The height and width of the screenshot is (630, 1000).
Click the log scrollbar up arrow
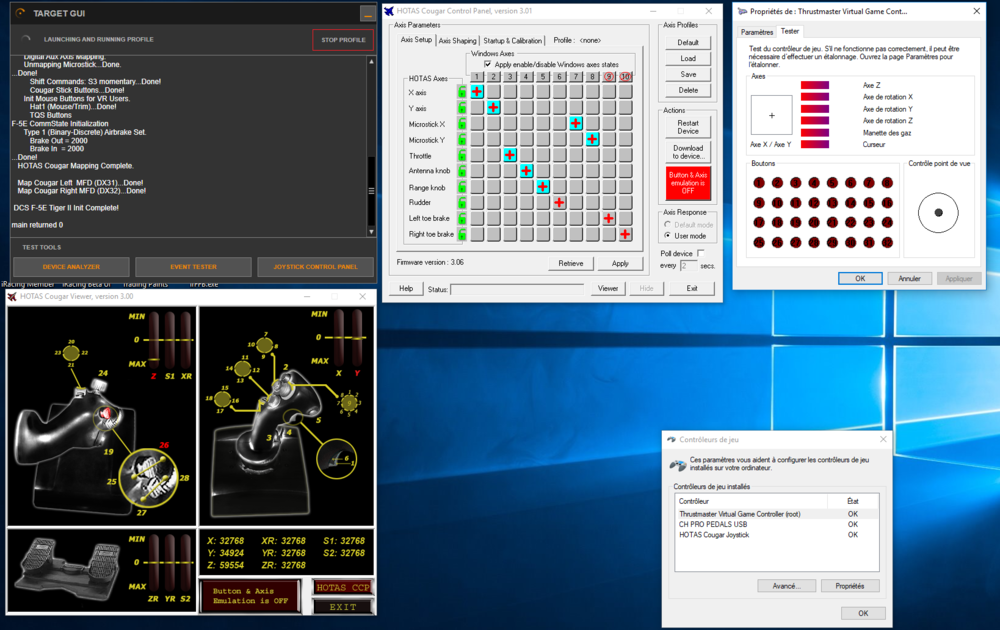point(371,61)
